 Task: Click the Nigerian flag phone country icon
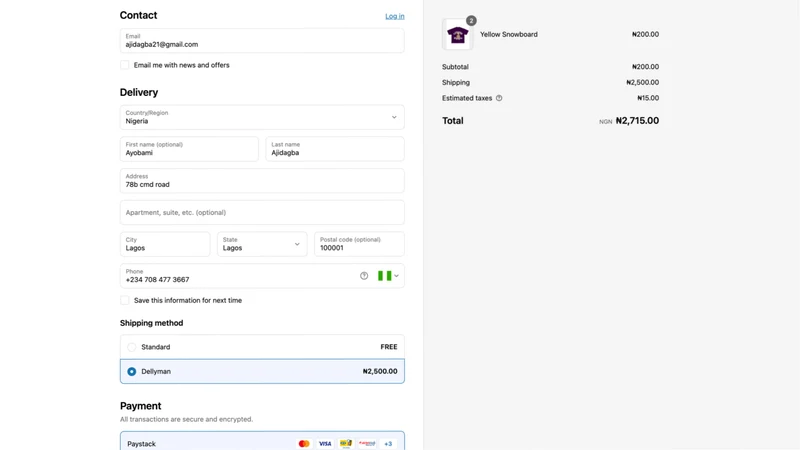coord(385,276)
